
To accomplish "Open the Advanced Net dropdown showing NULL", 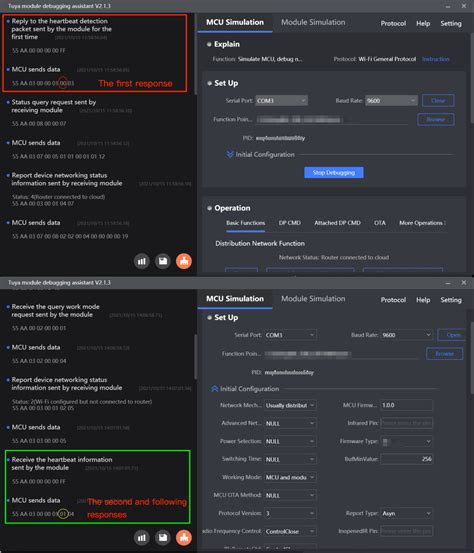I will [x=290, y=423].
